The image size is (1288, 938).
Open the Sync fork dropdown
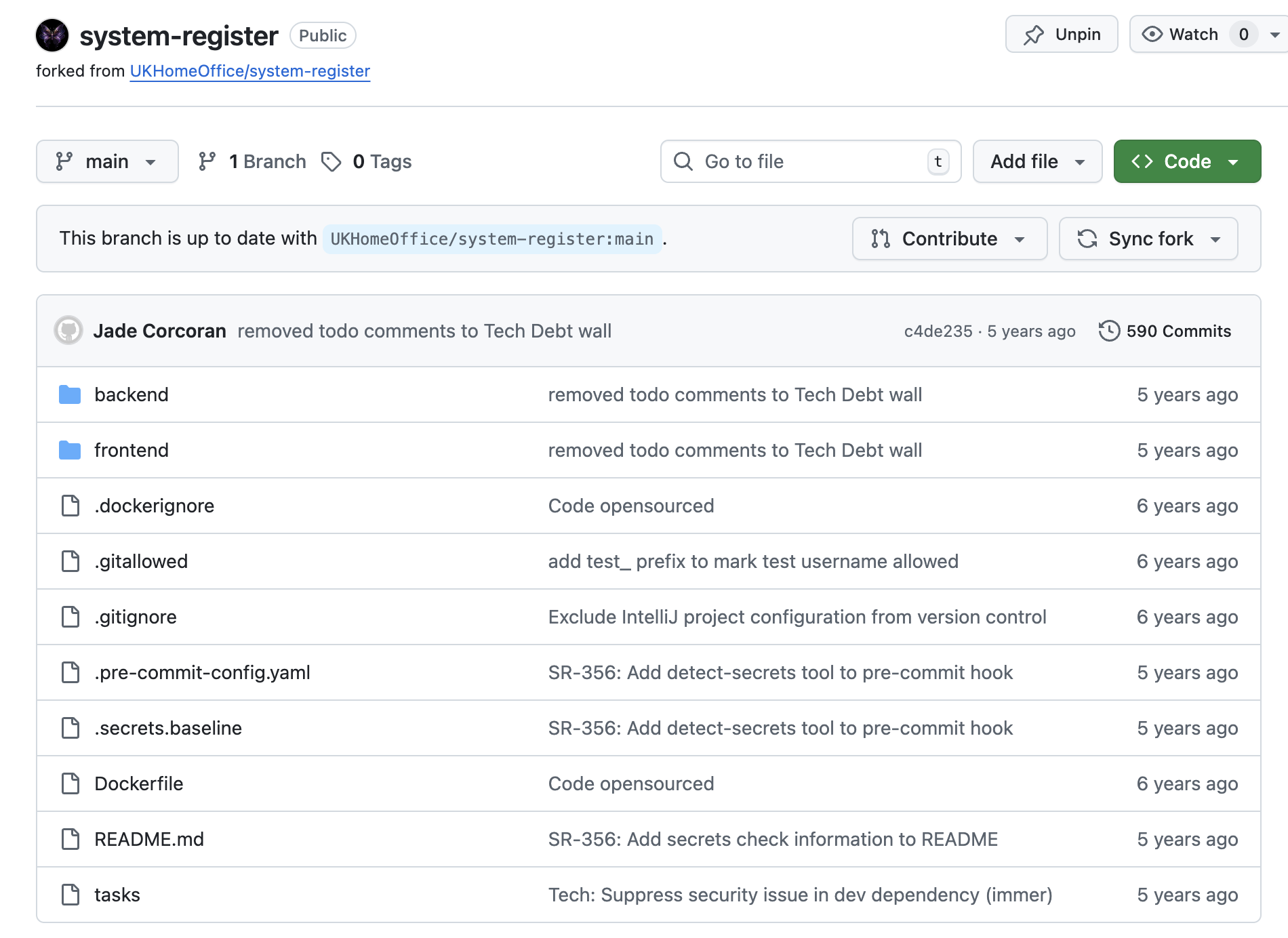(x=1148, y=239)
